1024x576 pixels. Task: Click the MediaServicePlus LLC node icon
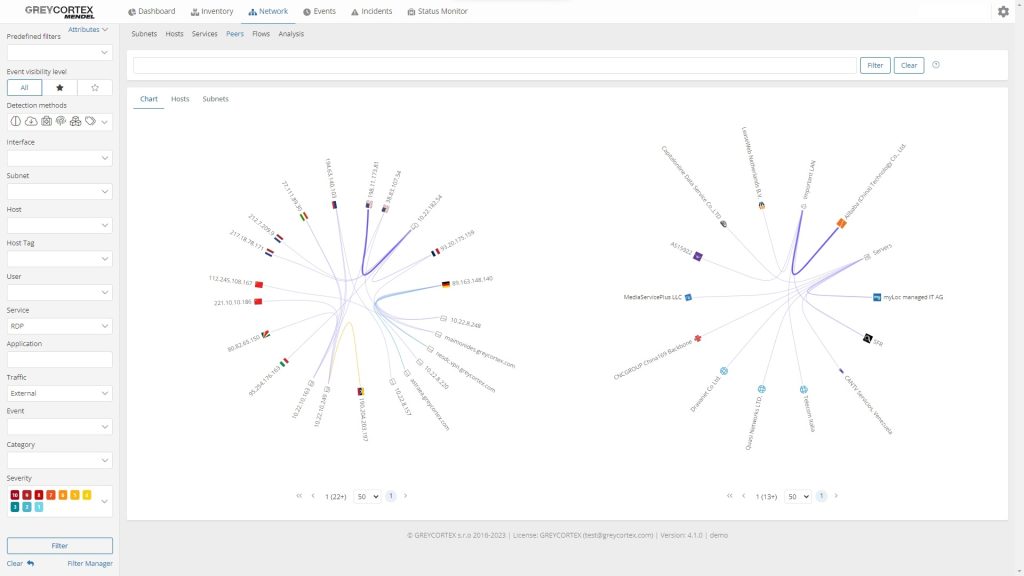coord(688,297)
